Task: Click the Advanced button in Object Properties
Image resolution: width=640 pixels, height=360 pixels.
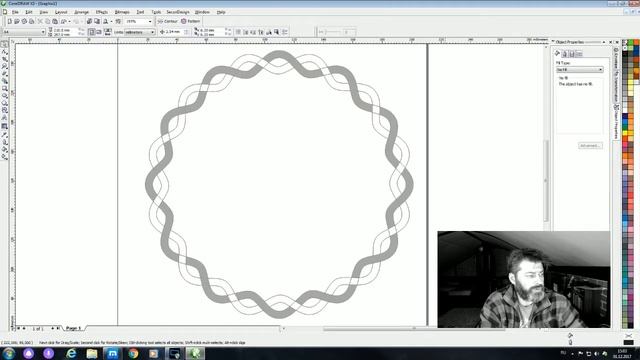Action: click(590, 146)
